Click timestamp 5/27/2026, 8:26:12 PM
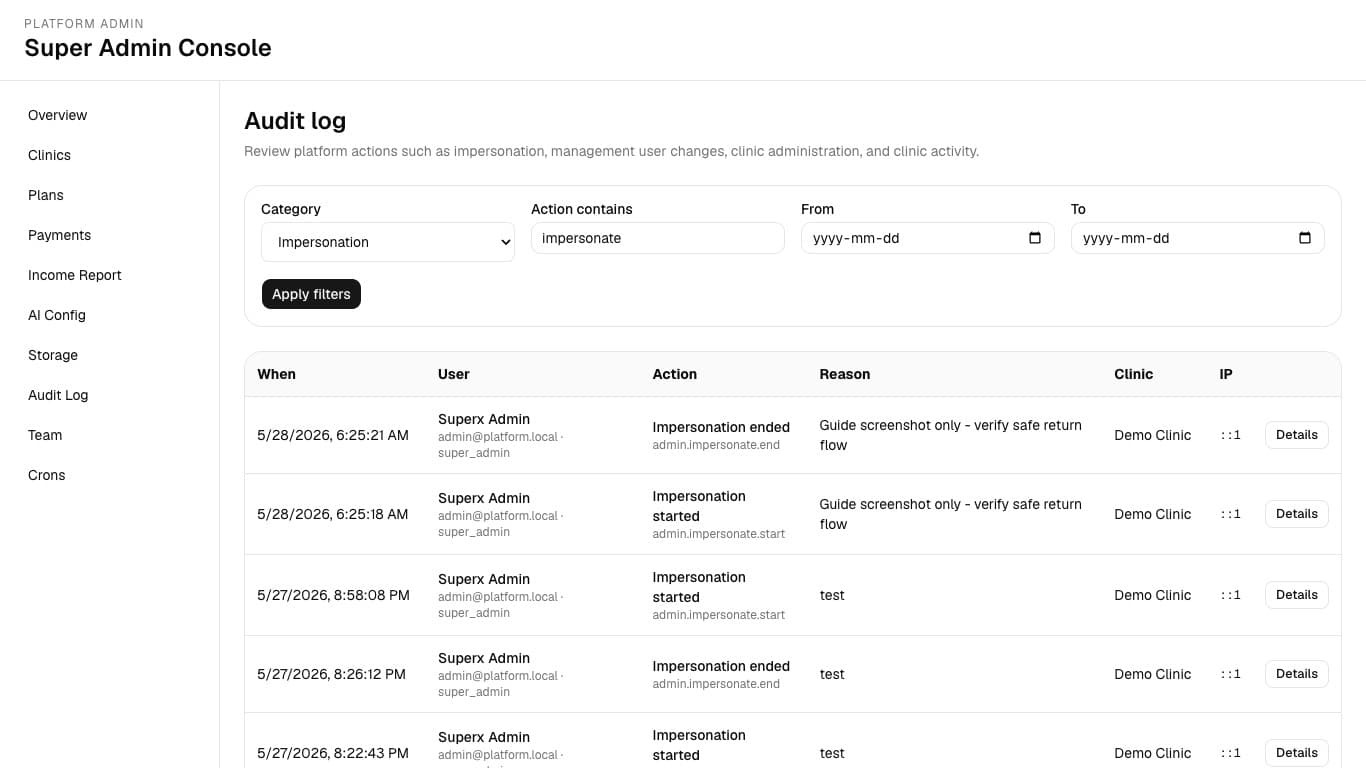The height and width of the screenshot is (768, 1366). click(x=331, y=674)
